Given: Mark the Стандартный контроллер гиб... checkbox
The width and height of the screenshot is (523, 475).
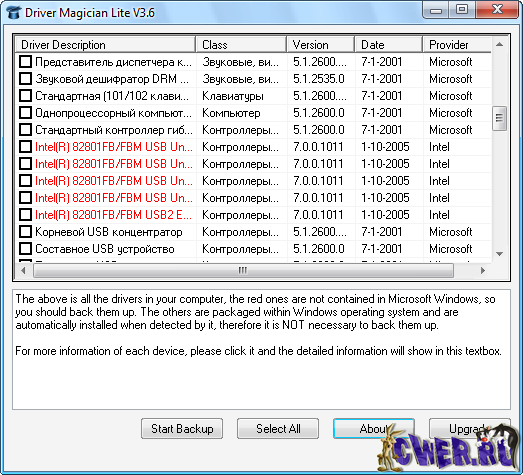Looking at the screenshot, I should coord(25,130).
